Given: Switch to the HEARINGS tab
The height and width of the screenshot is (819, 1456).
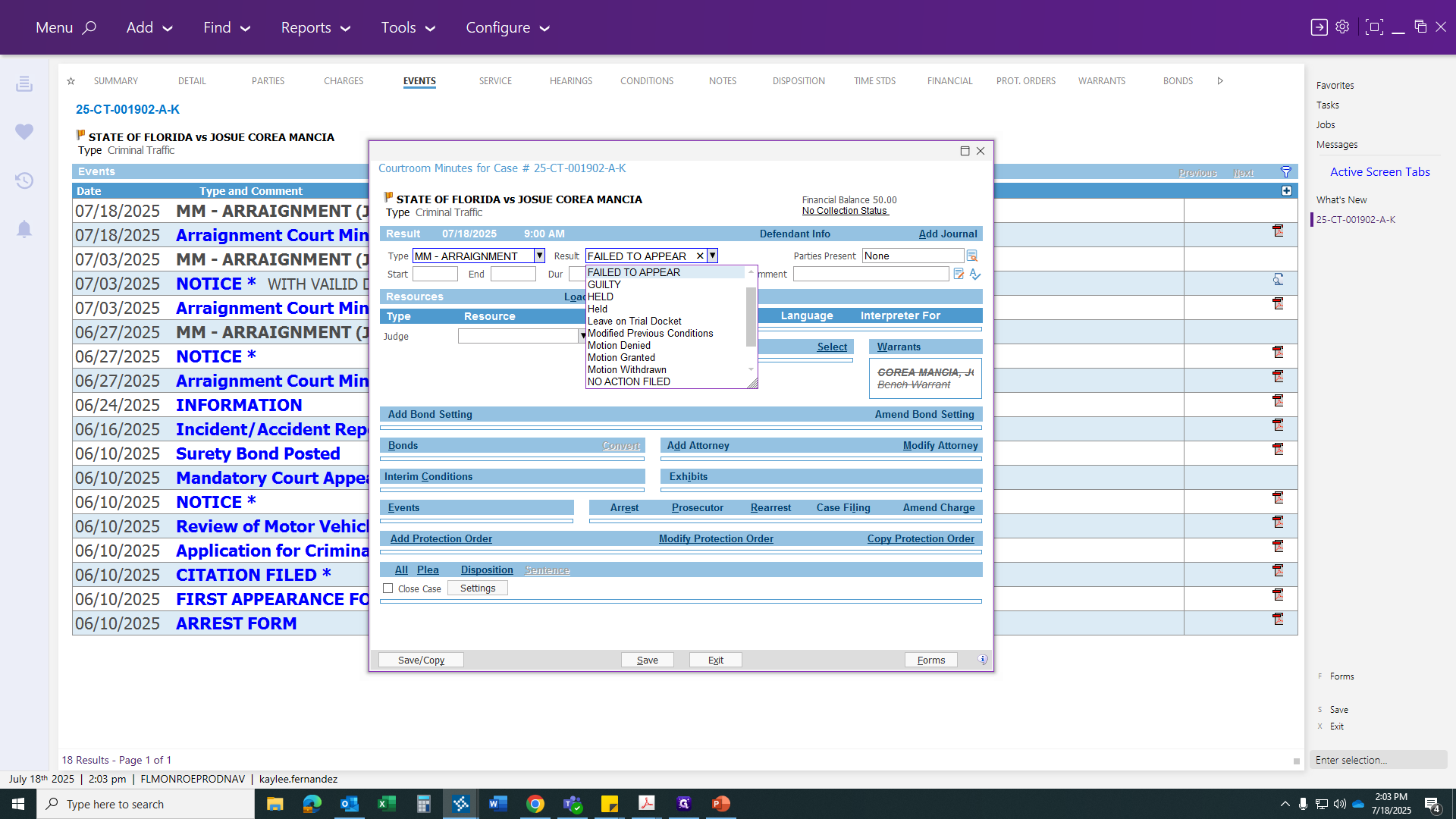Looking at the screenshot, I should (x=571, y=81).
